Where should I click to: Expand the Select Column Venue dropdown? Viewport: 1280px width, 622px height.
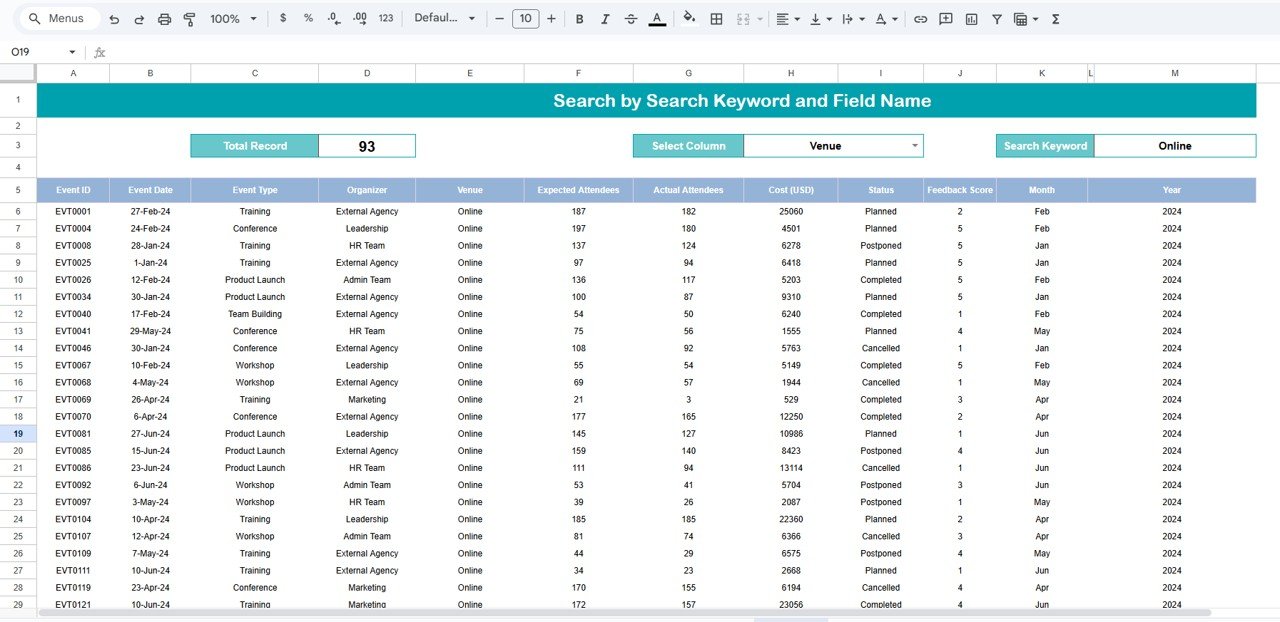tap(914, 146)
